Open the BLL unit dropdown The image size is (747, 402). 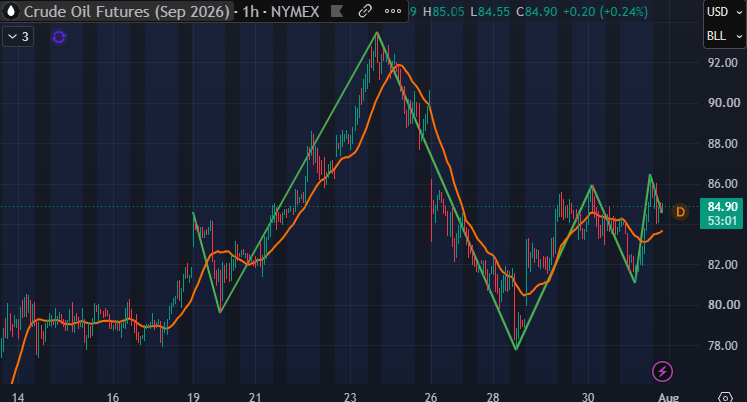[x=725, y=36]
